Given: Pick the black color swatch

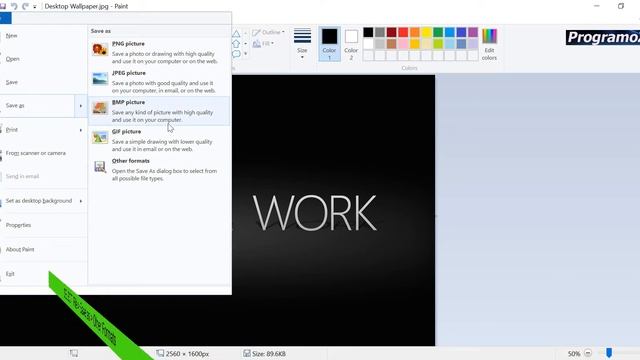Looking at the screenshot, I should [x=368, y=32].
